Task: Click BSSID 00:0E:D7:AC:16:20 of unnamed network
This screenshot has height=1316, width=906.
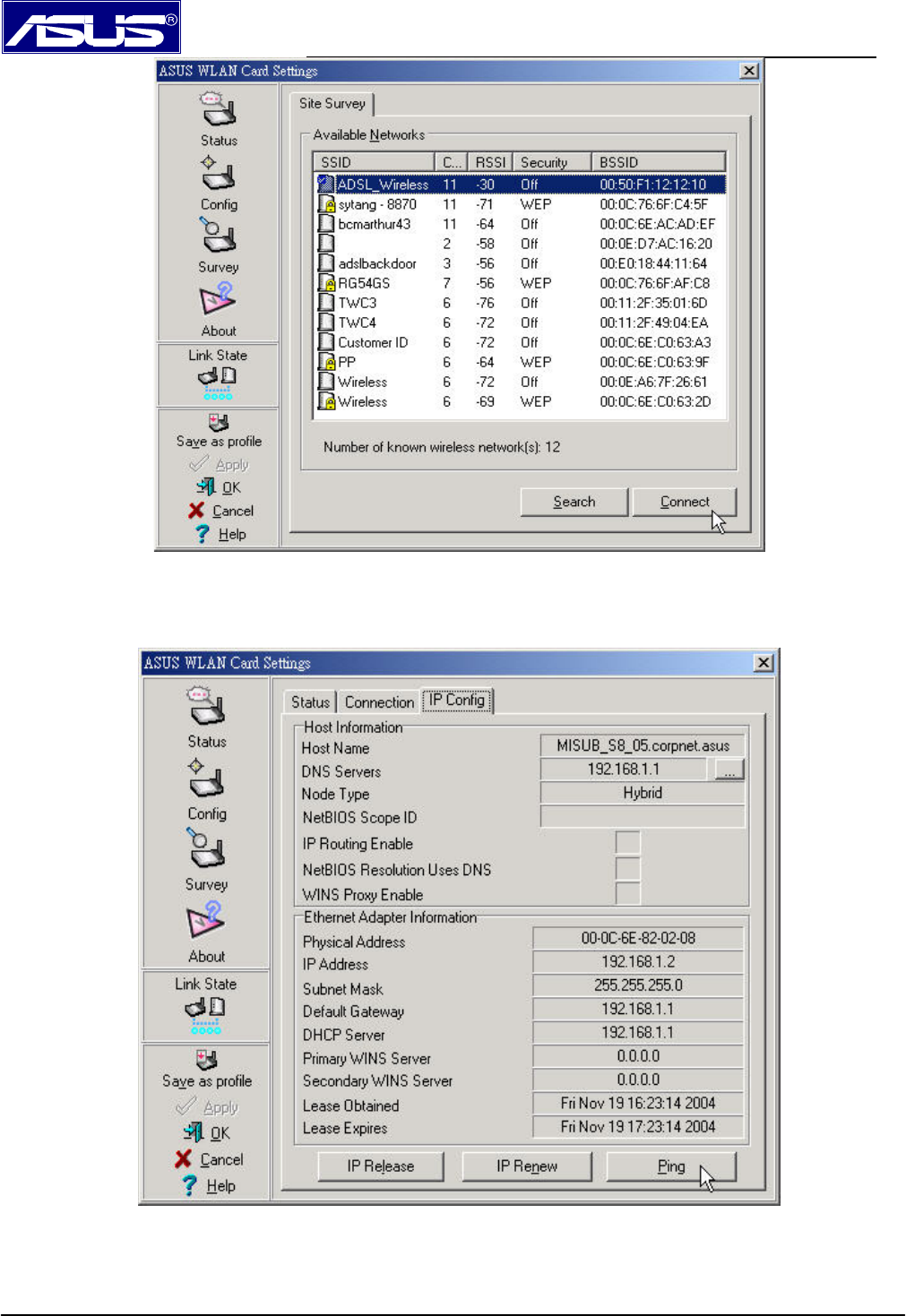Action: tap(656, 244)
